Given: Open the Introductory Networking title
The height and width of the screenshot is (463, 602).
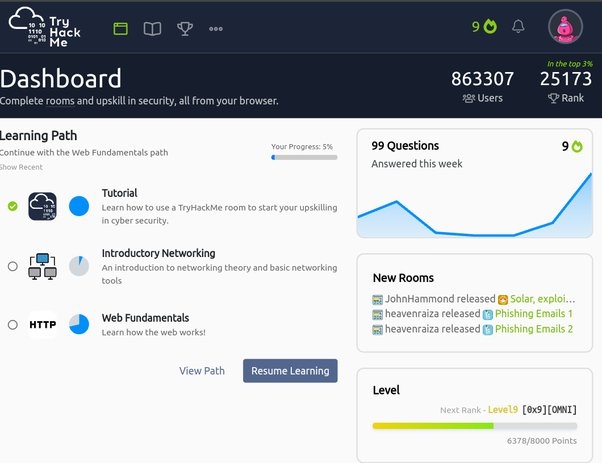Looking at the screenshot, I should (158, 253).
